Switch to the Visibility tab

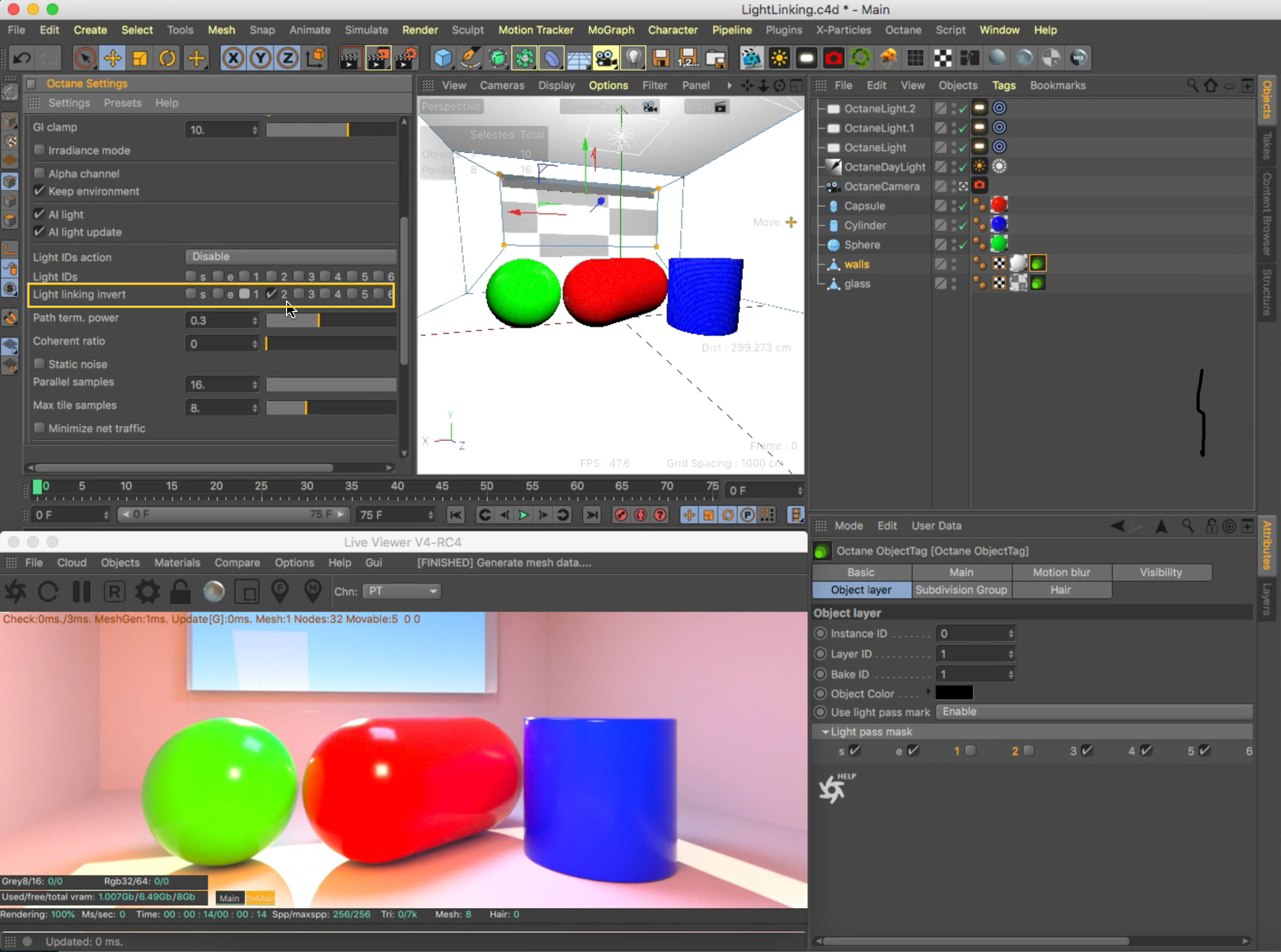point(1161,572)
